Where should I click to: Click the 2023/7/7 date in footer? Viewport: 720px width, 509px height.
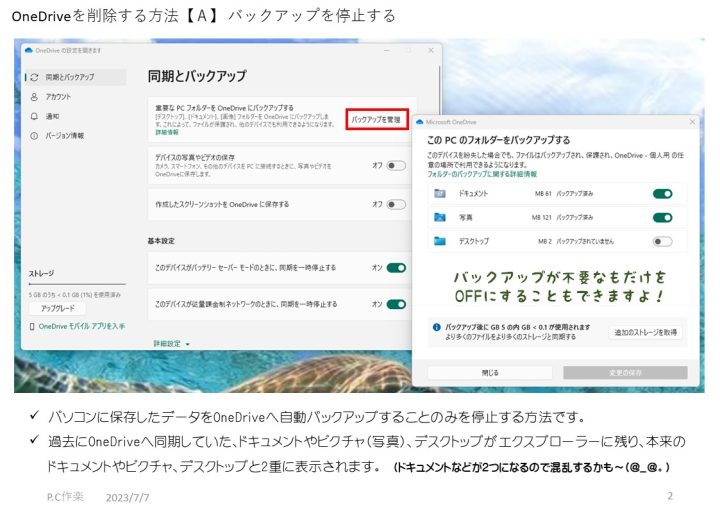(x=127, y=498)
